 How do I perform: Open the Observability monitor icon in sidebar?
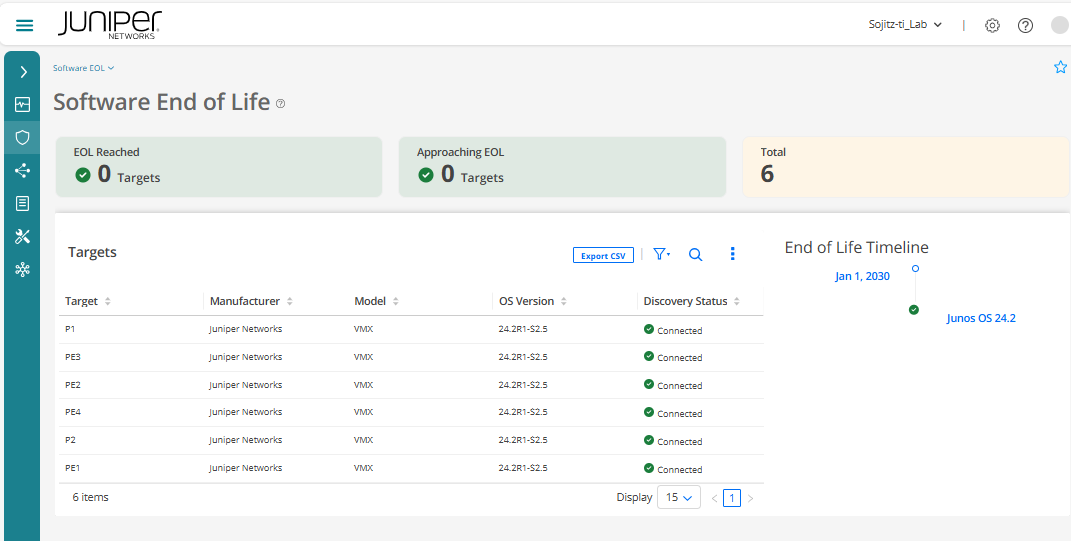[23, 104]
